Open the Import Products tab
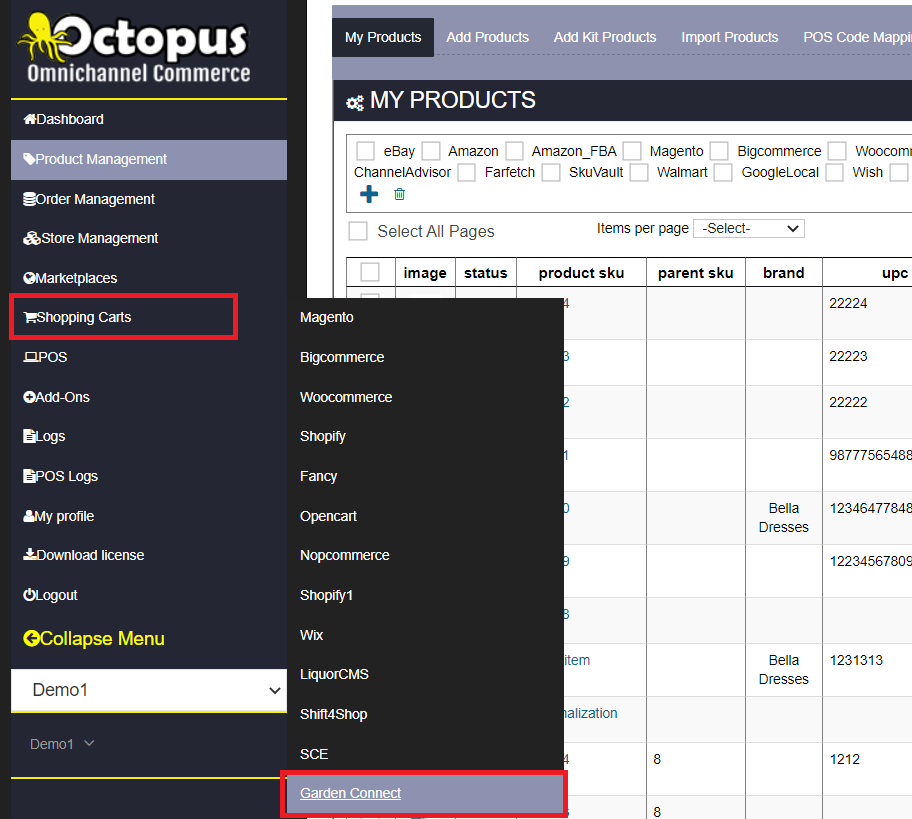The height and width of the screenshot is (819, 912). [729, 37]
